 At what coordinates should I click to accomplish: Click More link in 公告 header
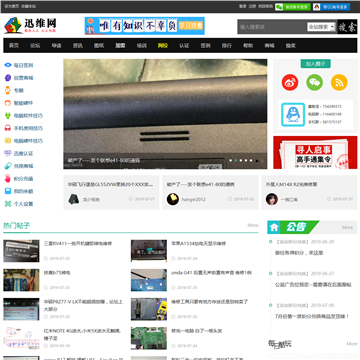(347, 227)
